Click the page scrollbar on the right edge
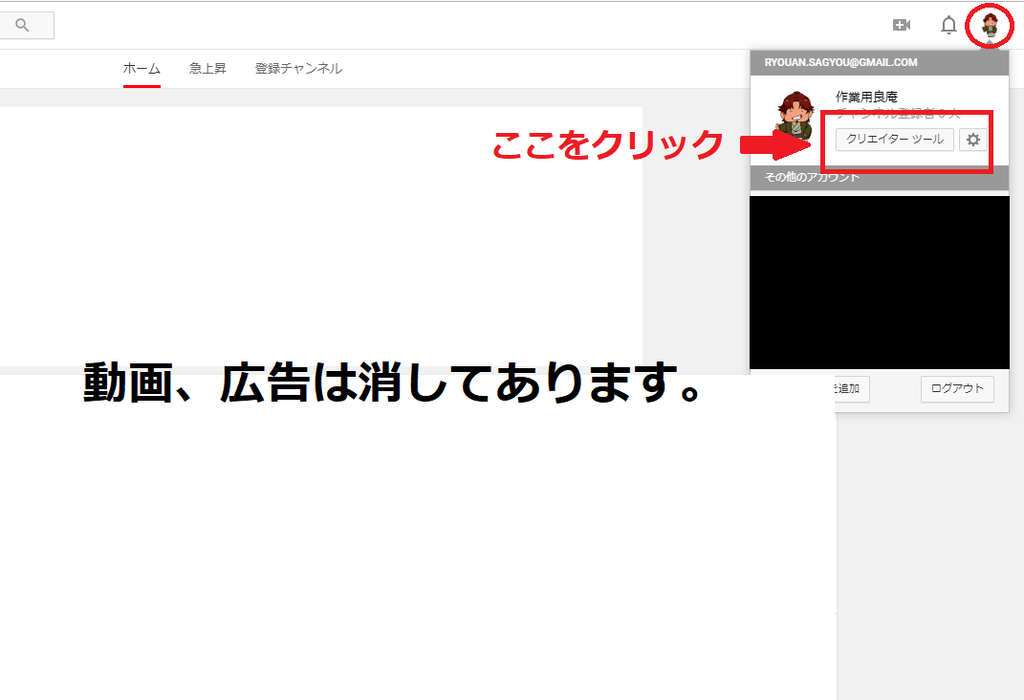This screenshot has height=700, width=1024. pyautogui.click(x=1019, y=350)
